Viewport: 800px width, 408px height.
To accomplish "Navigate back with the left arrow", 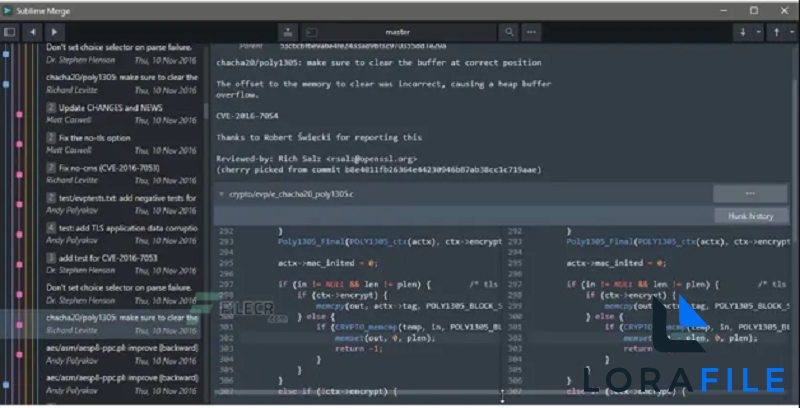I will click(32, 32).
